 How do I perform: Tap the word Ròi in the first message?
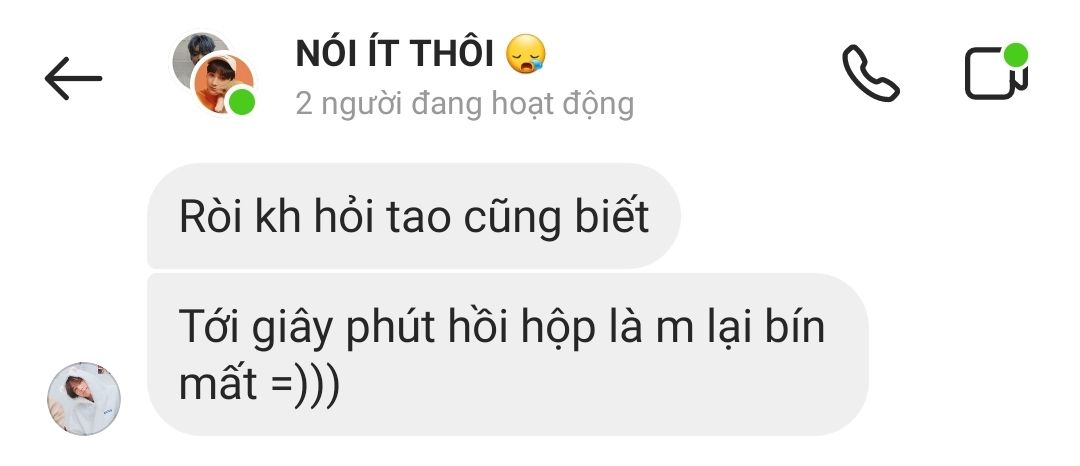tap(207, 217)
